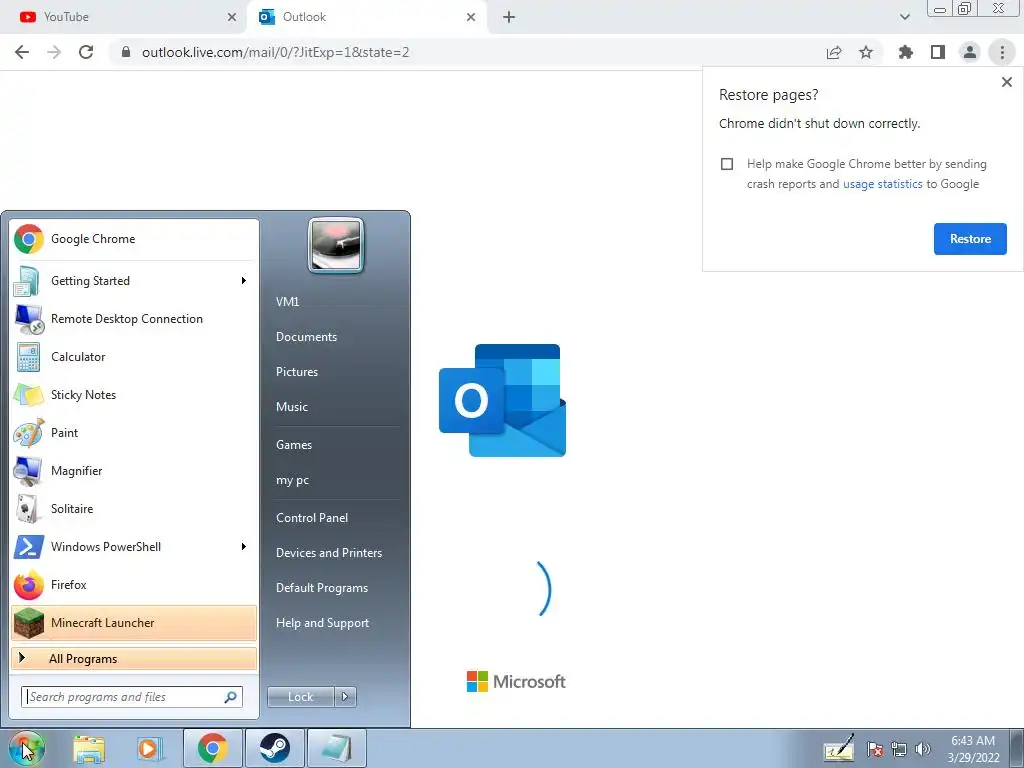The width and height of the screenshot is (1024, 768).
Task: Click the volume speaker tray icon
Action: (x=923, y=750)
